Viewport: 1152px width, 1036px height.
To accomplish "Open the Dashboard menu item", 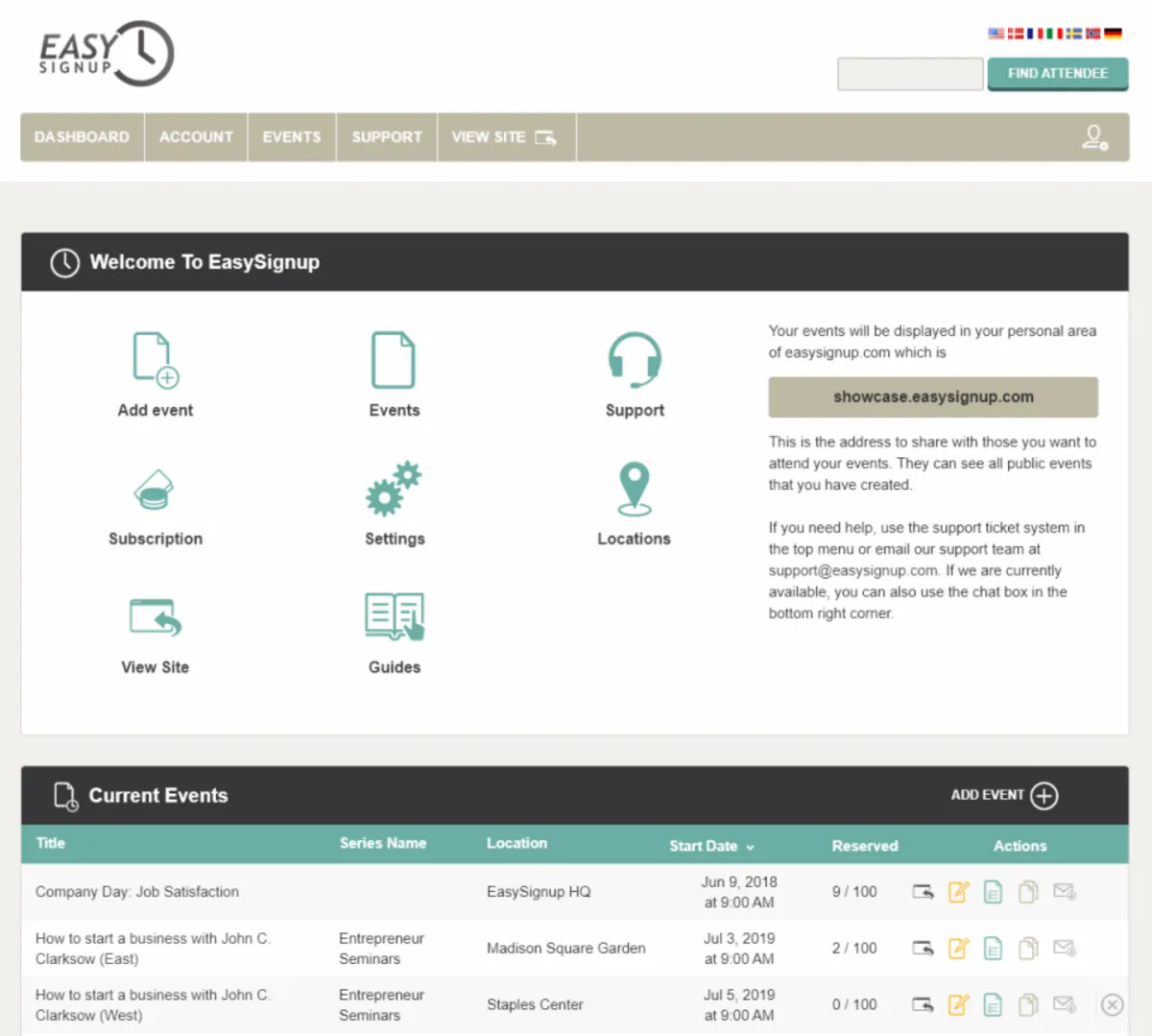I will 82,137.
